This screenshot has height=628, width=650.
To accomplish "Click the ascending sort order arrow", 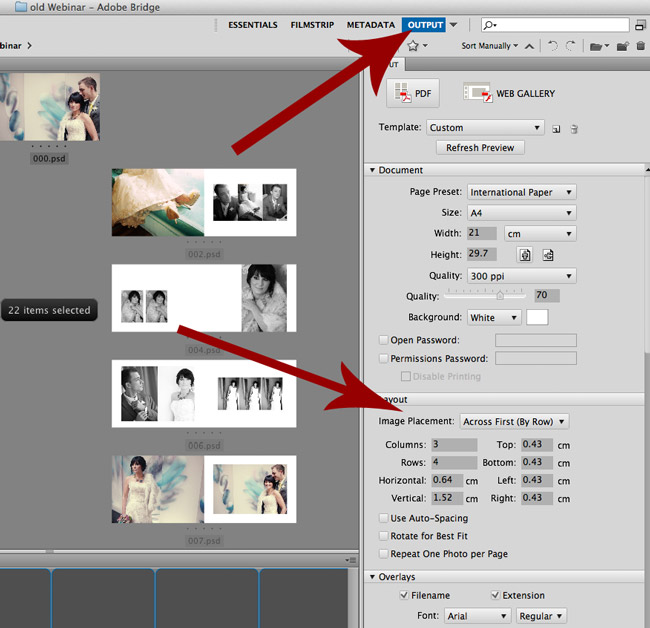I will (529, 46).
